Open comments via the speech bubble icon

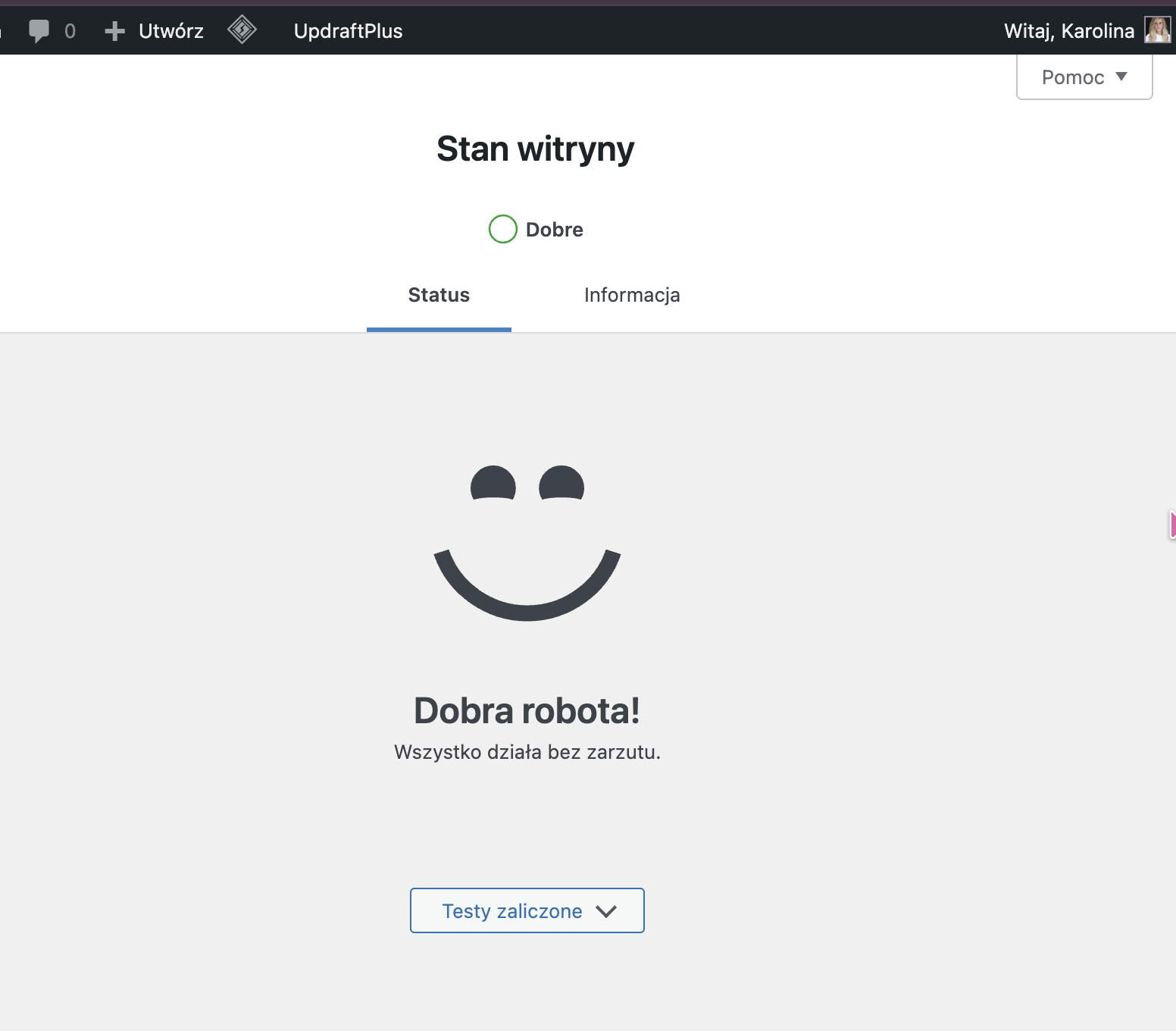(x=39, y=31)
